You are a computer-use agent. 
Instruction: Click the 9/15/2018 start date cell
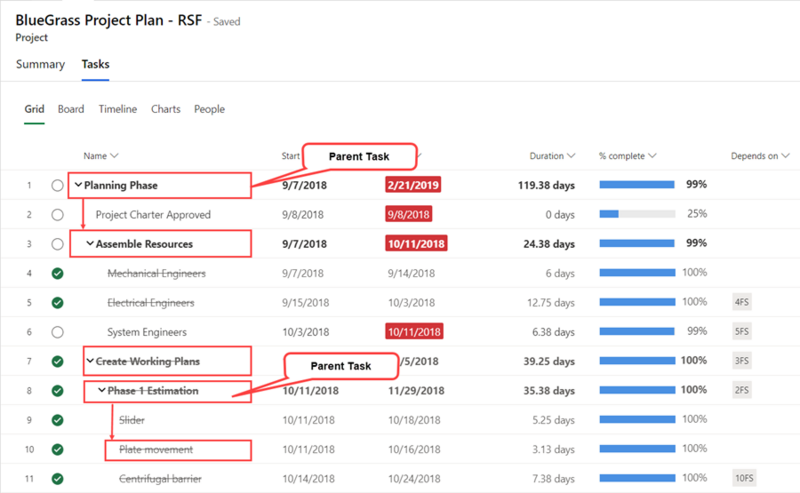click(x=306, y=303)
